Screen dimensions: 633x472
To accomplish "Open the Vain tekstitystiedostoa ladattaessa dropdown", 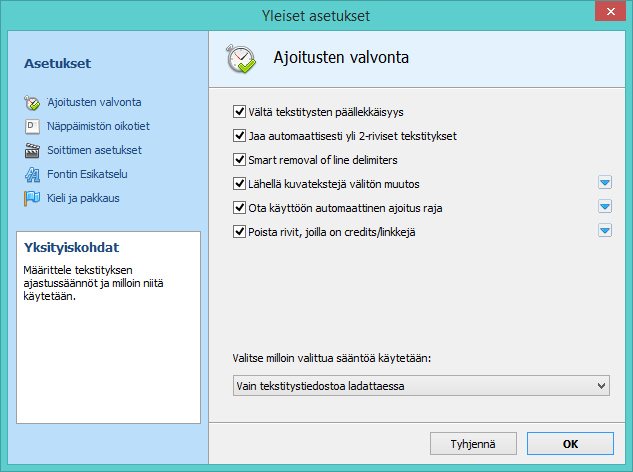I will [419, 385].
